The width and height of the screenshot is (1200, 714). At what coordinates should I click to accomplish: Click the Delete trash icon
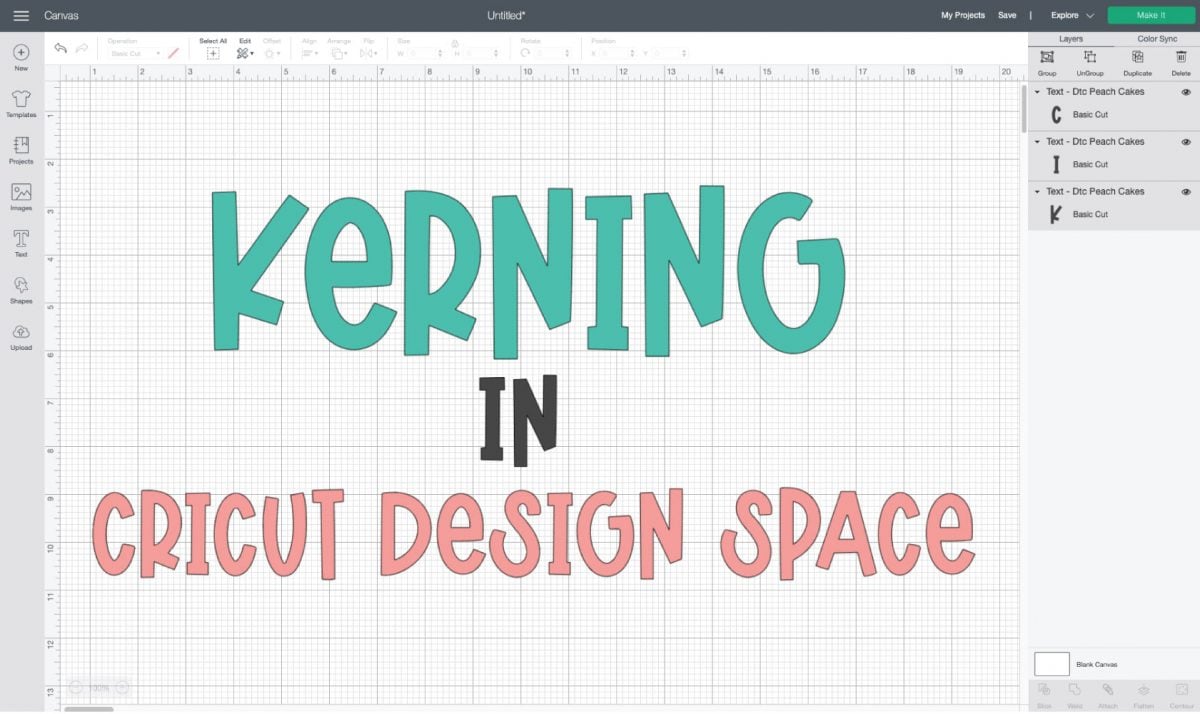click(1181, 57)
